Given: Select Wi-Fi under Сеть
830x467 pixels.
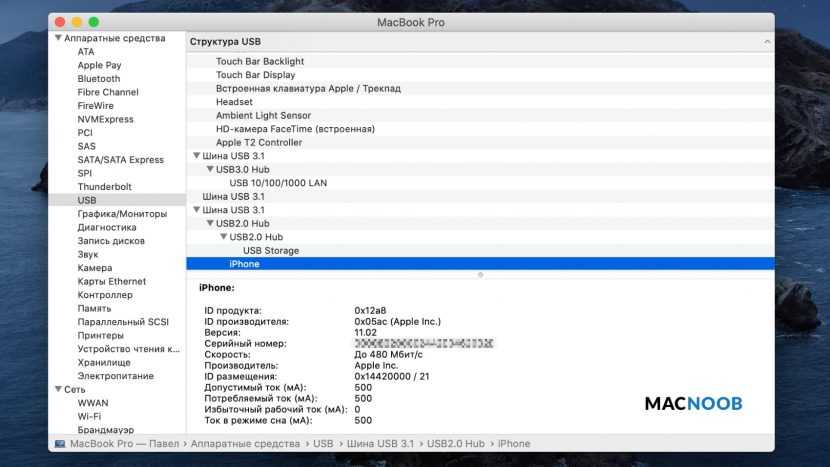Looking at the screenshot, I should [89, 416].
